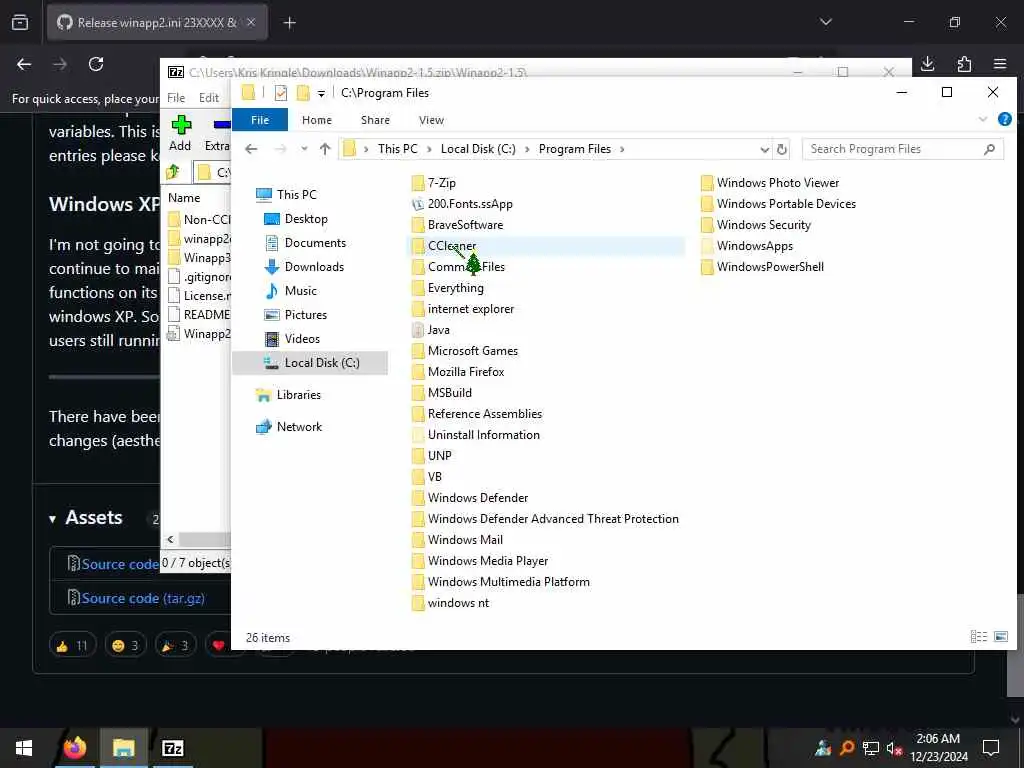This screenshot has height=768, width=1024.
Task: Select the Release winapp2.ini browser tab
Action: click(x=157, y=22)
